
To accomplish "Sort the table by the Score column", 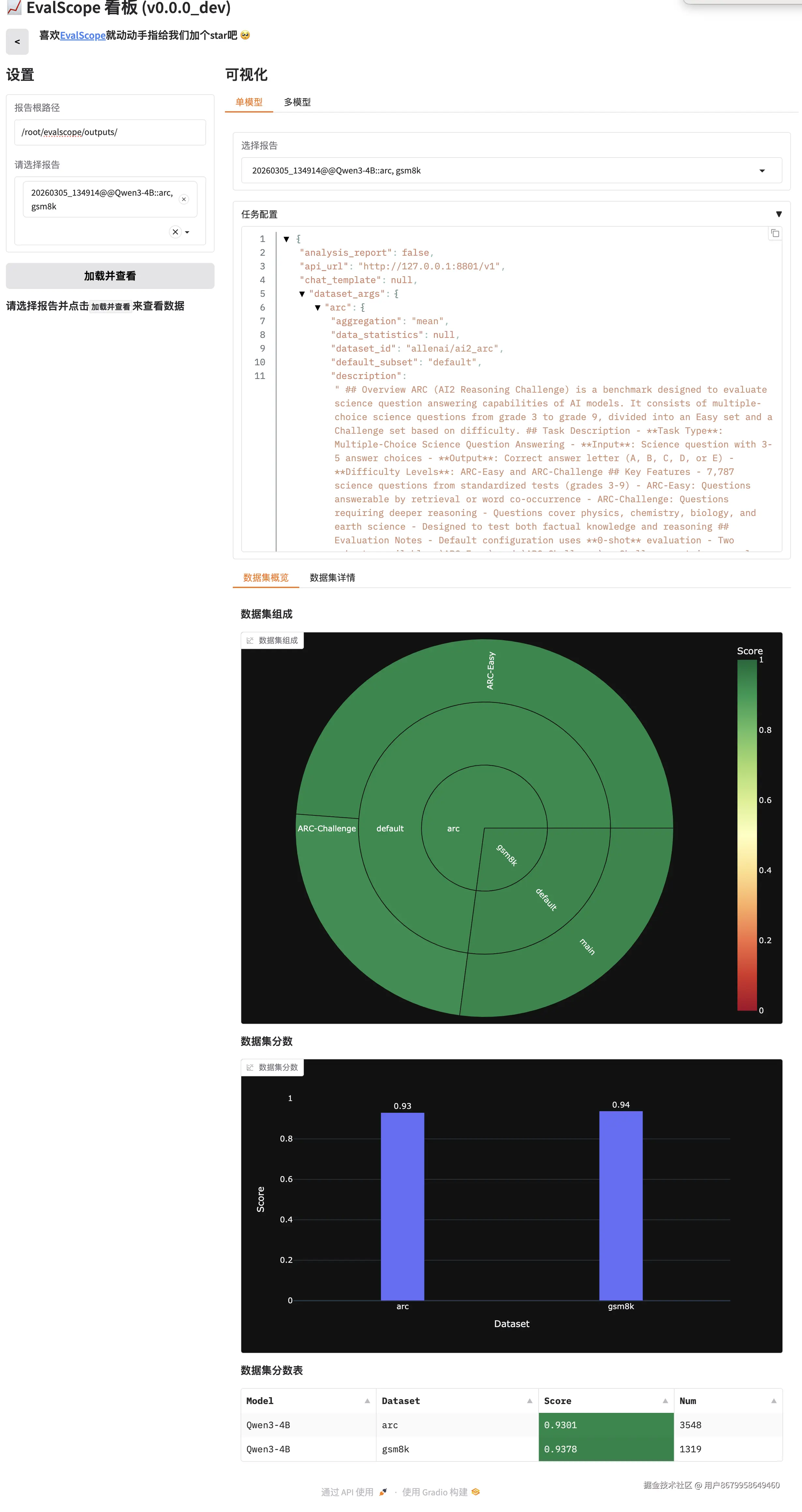I will (x=665, y=1401).
